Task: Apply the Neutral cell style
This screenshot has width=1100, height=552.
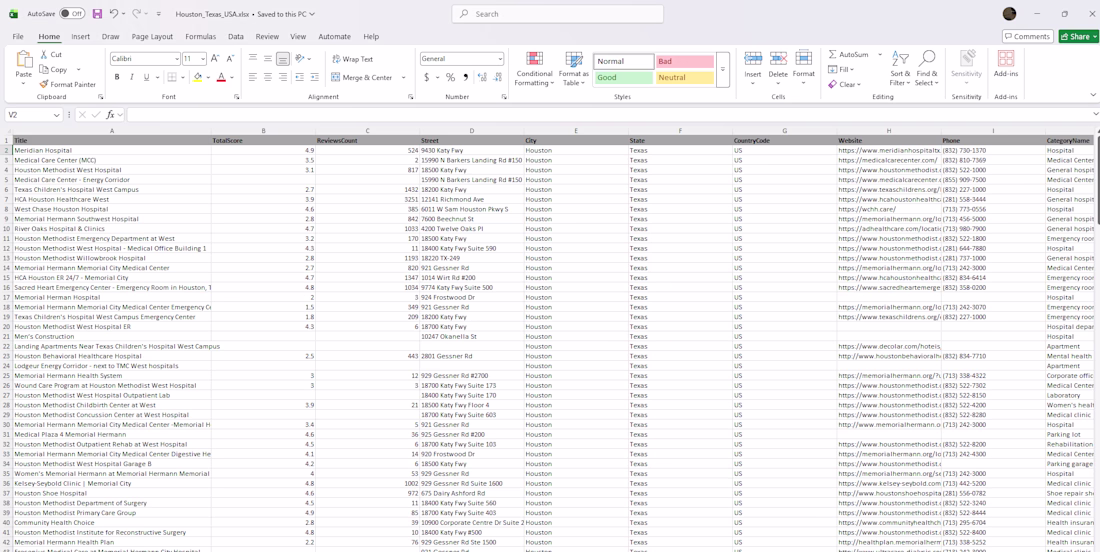Action: pyautogui.click(x=684, y=77)
